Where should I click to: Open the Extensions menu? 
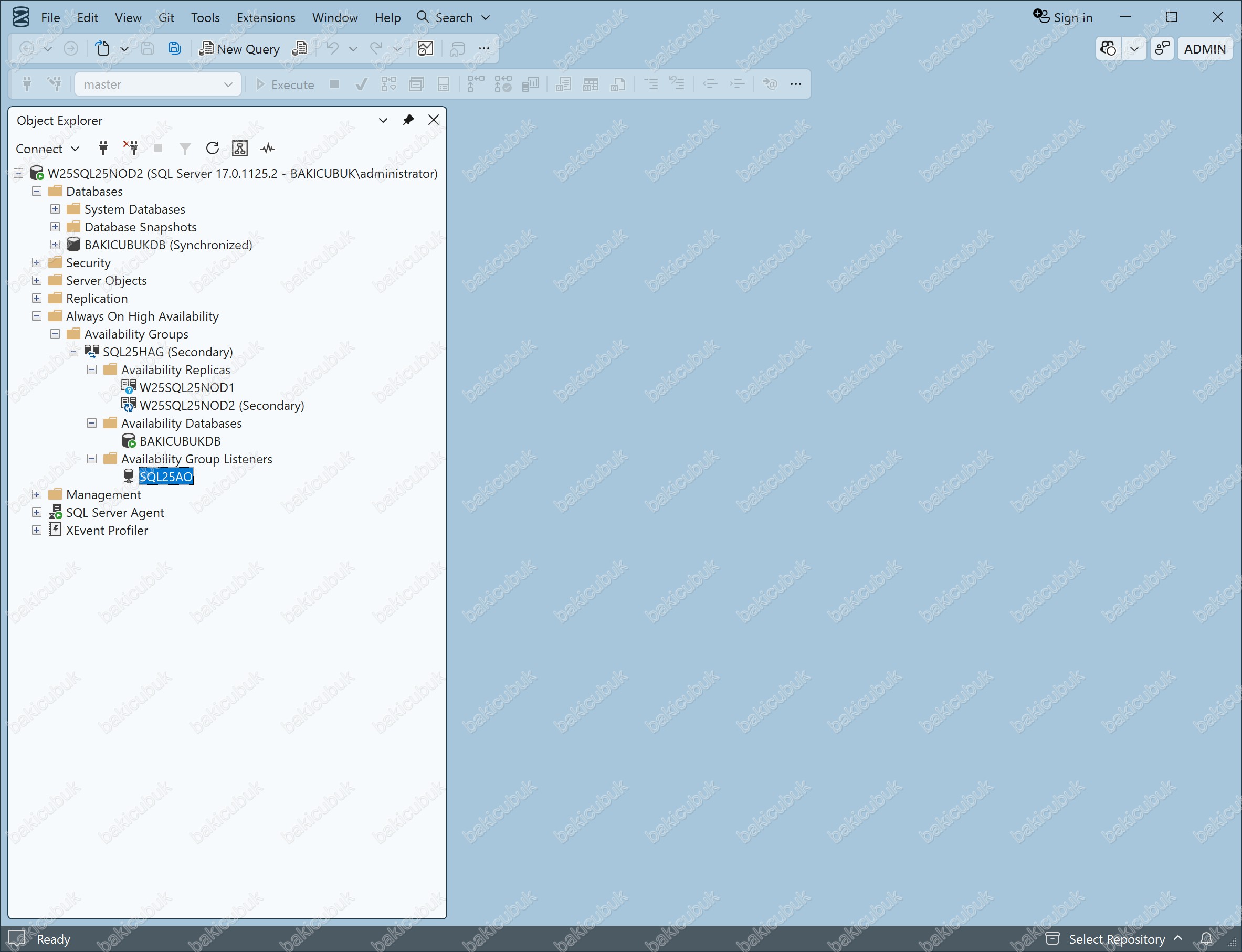tap(266, 17)
